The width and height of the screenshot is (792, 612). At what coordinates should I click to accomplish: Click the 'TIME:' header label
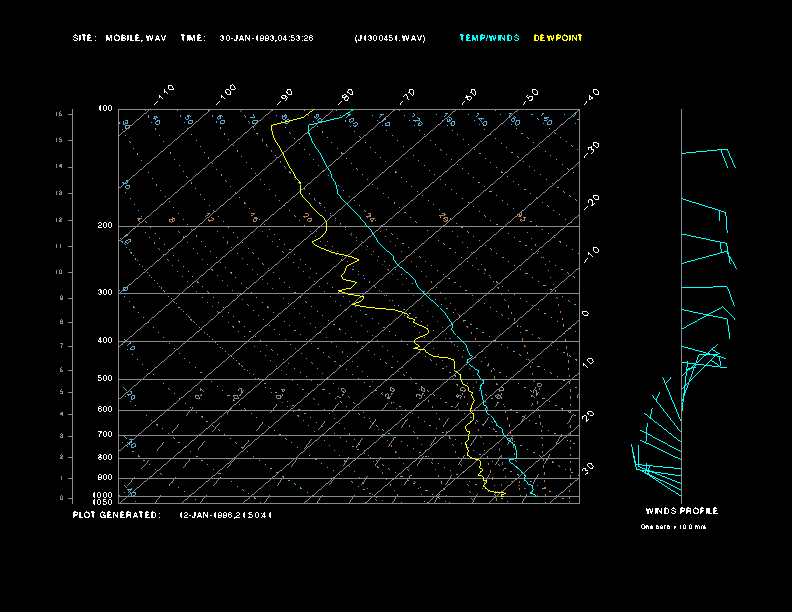click(192, 38)
